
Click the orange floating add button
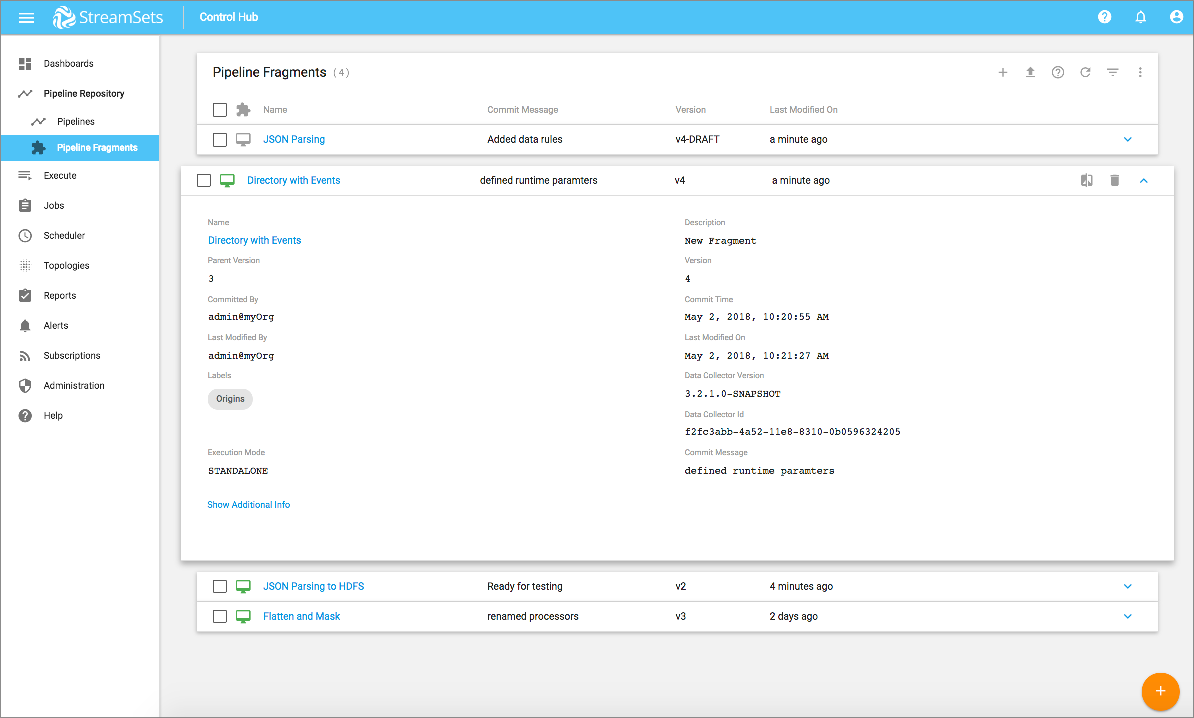(x=1160, y=691)
